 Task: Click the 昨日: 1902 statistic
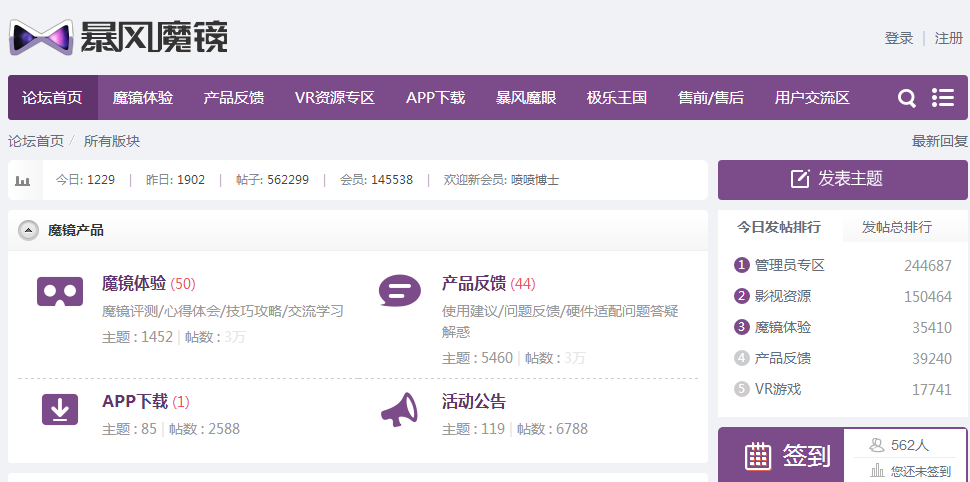click(175, 180)
